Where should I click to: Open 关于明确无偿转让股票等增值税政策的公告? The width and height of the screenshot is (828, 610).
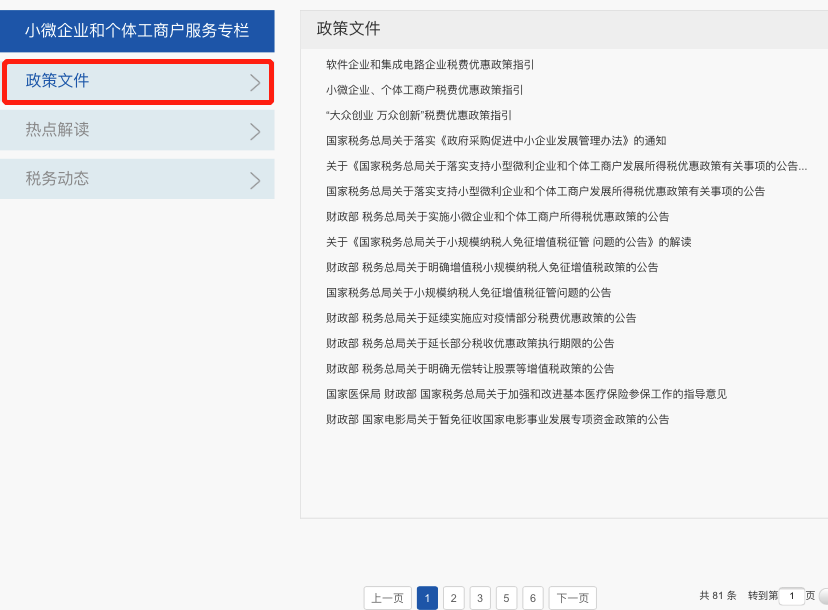click(x=470, y=369)
